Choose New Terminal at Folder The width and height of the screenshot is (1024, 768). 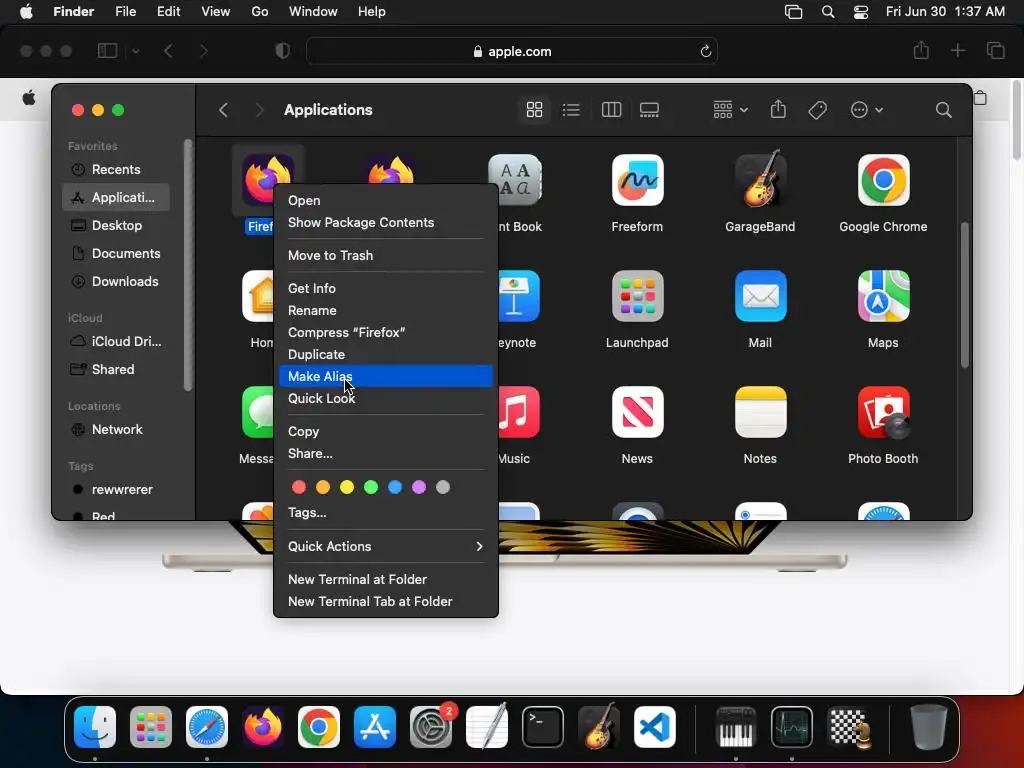point(385,579)
